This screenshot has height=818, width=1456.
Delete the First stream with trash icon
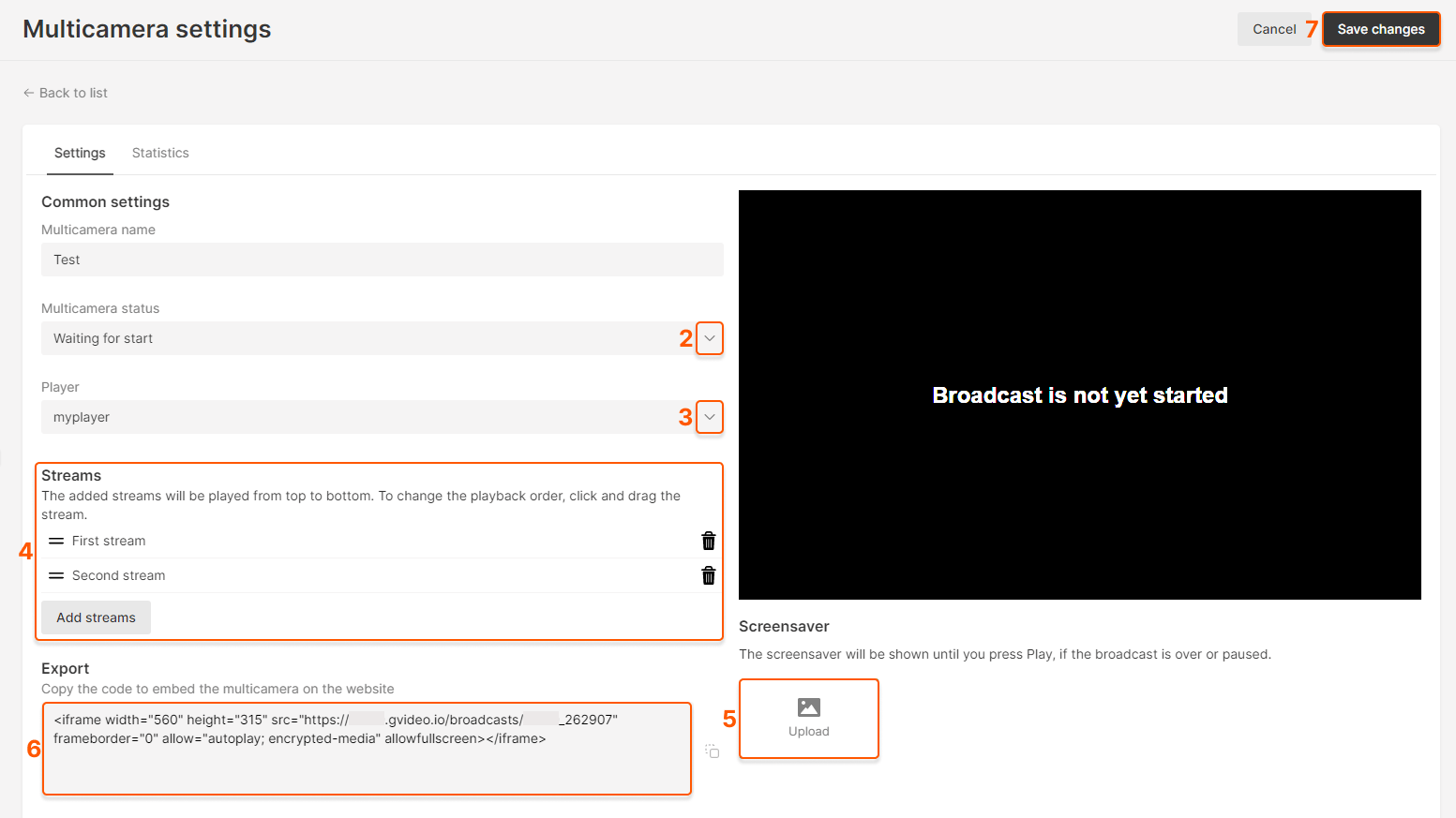709,541
